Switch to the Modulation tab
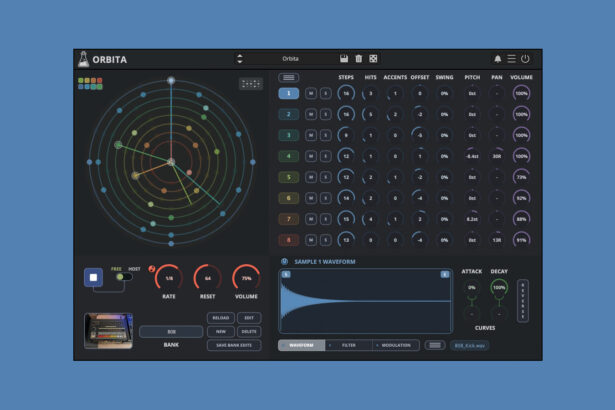Image resolution: width=615 pixels, height=410 pixels. click(x=395, y=345)
